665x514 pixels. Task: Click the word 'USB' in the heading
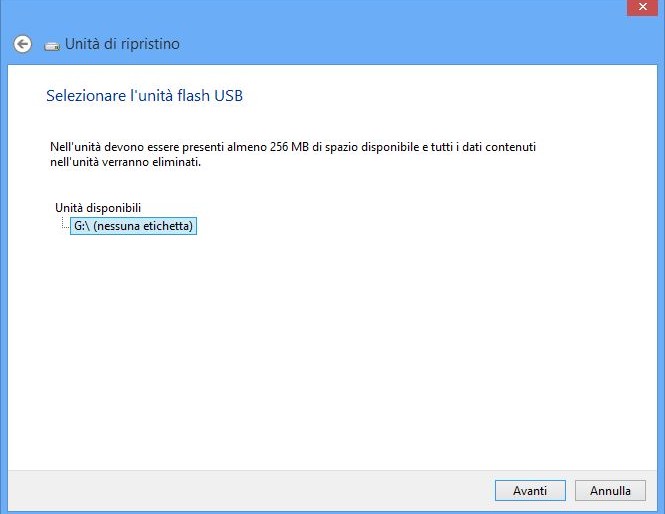[x=231, y=96]
